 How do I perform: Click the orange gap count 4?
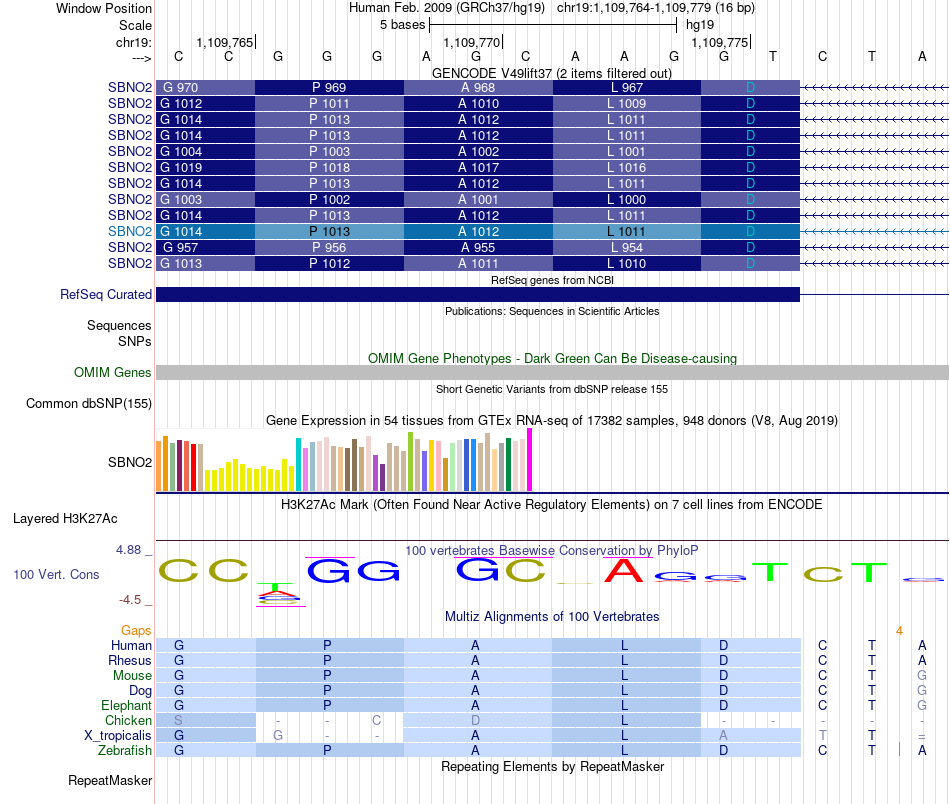click(x=900, y=631)
